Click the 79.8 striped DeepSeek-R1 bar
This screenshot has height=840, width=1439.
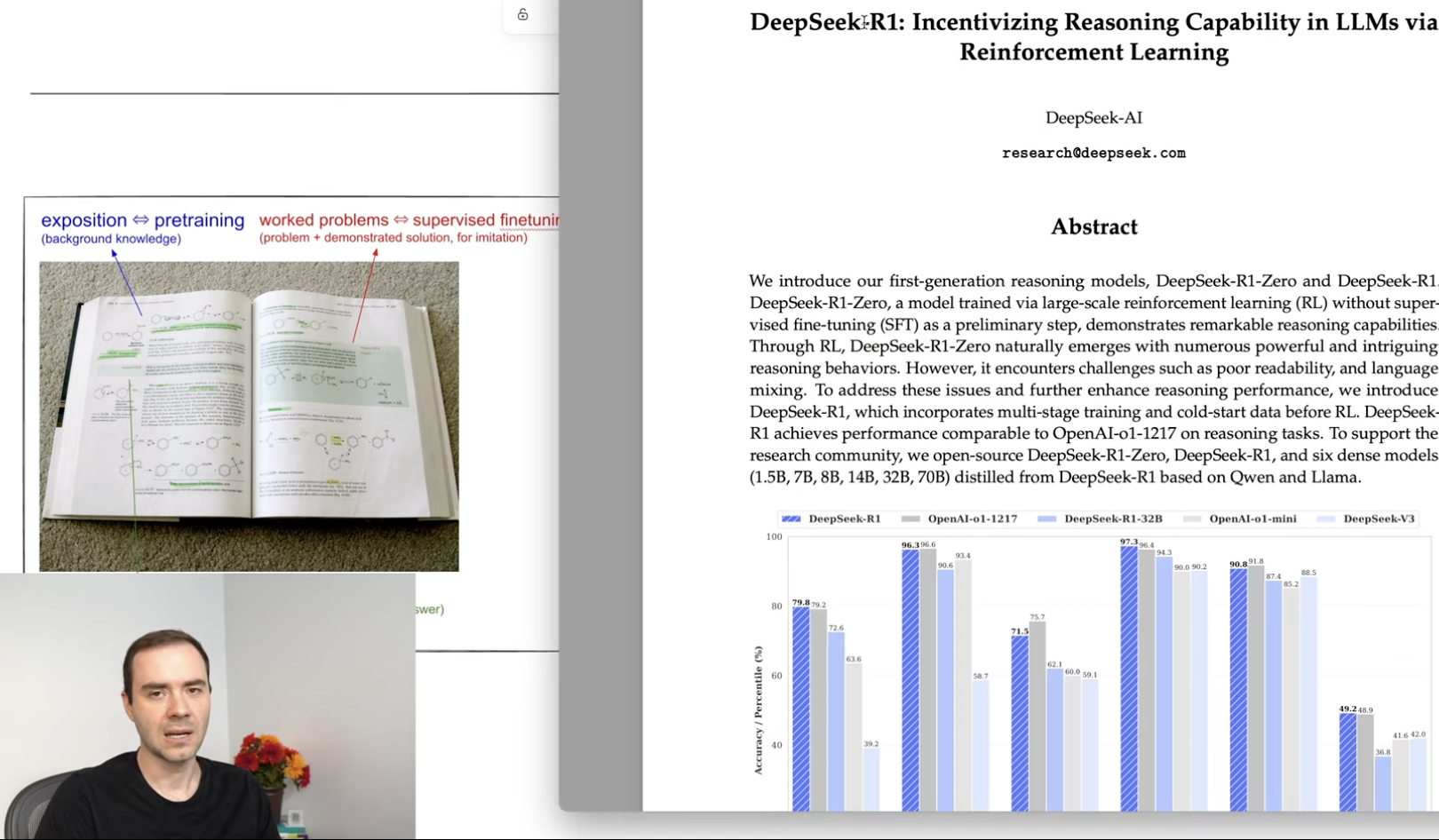800,709
